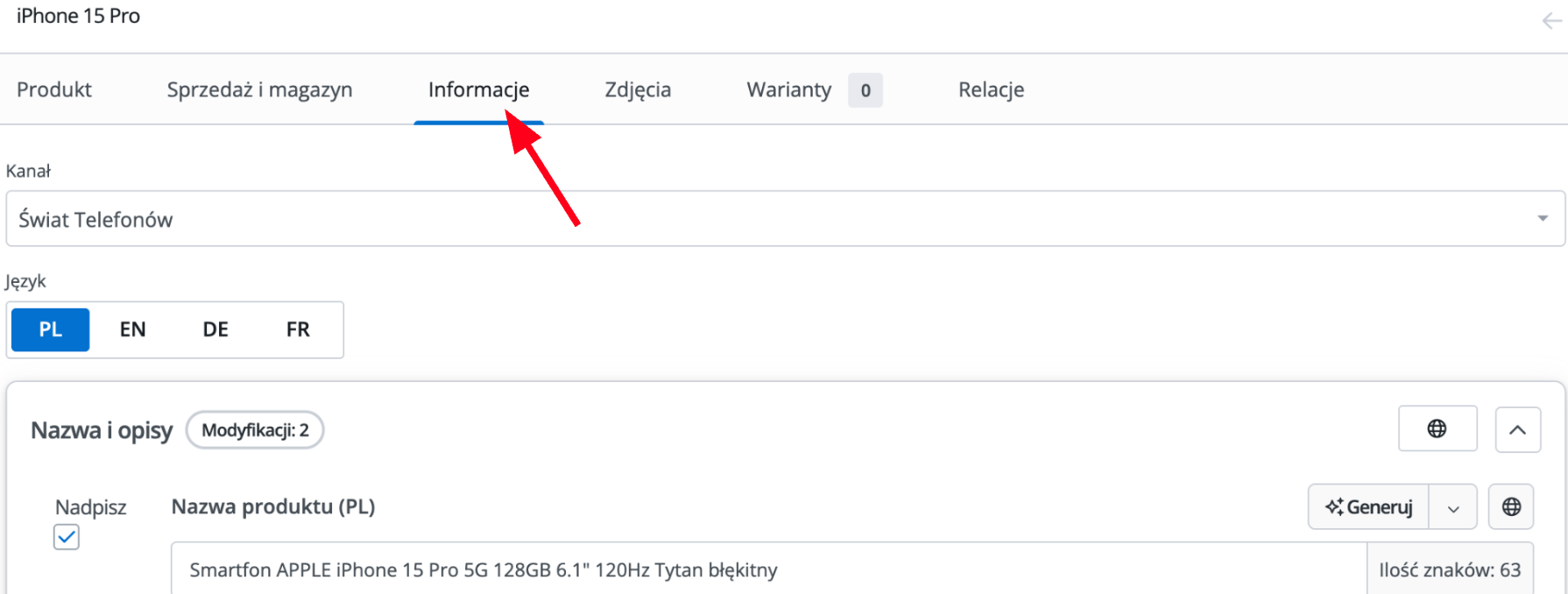Open the Zdjęcia tab
This screenshot has height=594, width=1568.
[638, 89]
